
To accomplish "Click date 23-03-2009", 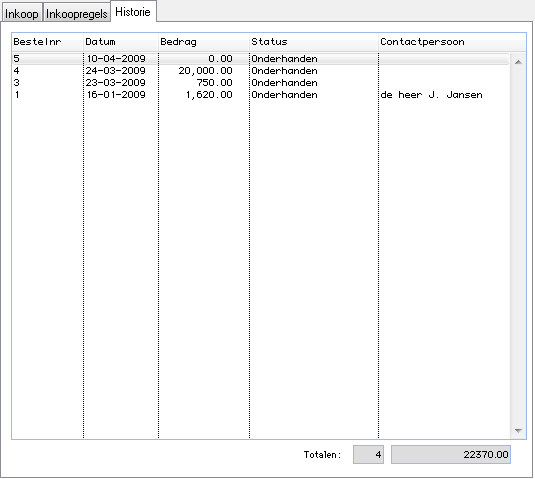I will point(116,83).
